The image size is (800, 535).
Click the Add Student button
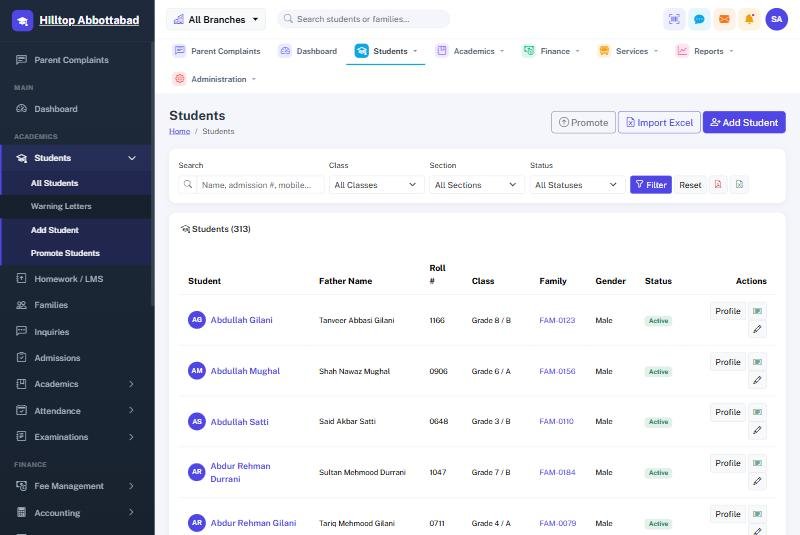pyautogui.click(x=744, y=122)
